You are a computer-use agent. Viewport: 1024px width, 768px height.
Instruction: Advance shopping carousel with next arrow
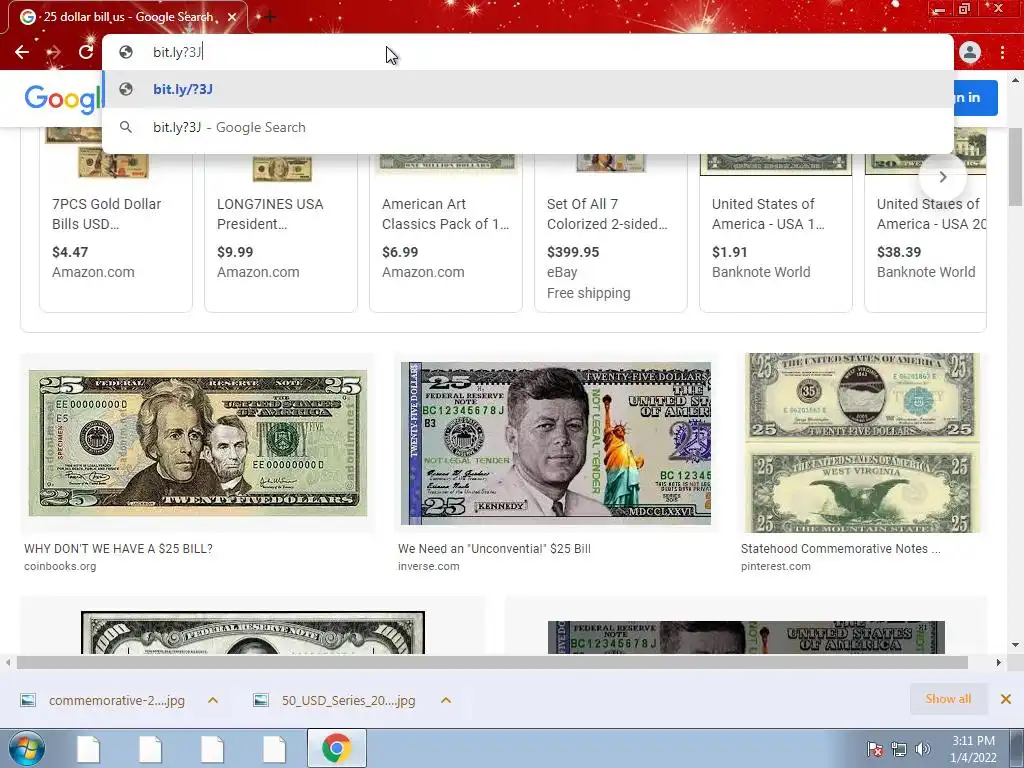(x=942, y=177)
